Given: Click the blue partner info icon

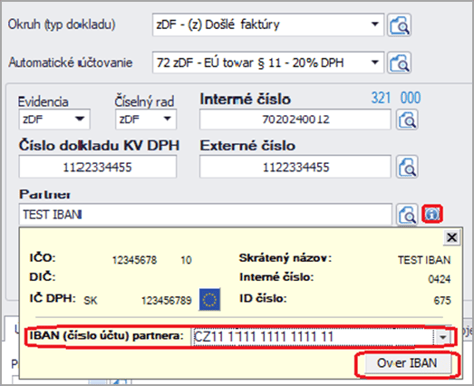Looking at the screenshot, I should [432, 214].
